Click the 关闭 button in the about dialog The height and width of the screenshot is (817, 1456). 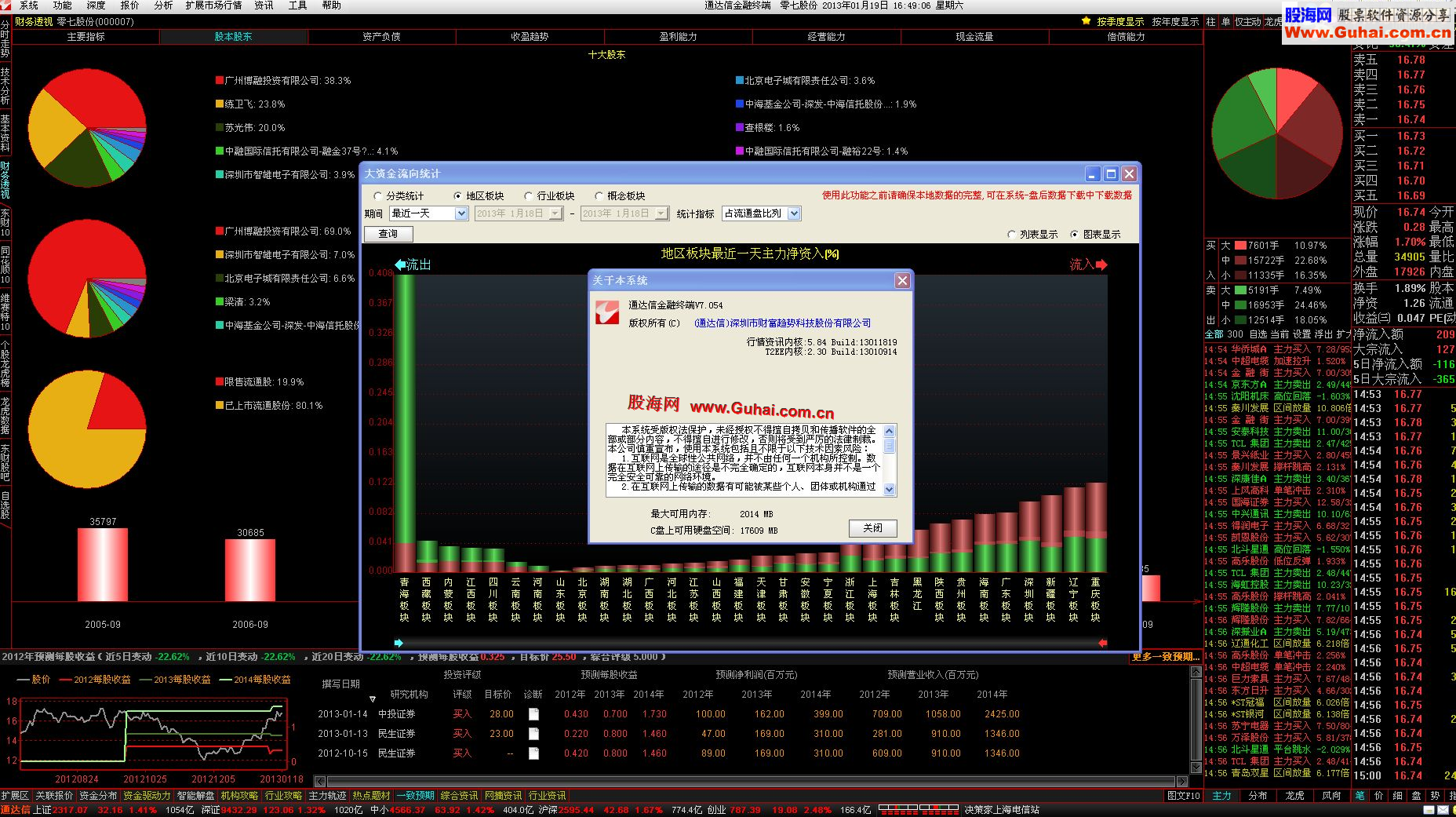pos(872,528)
